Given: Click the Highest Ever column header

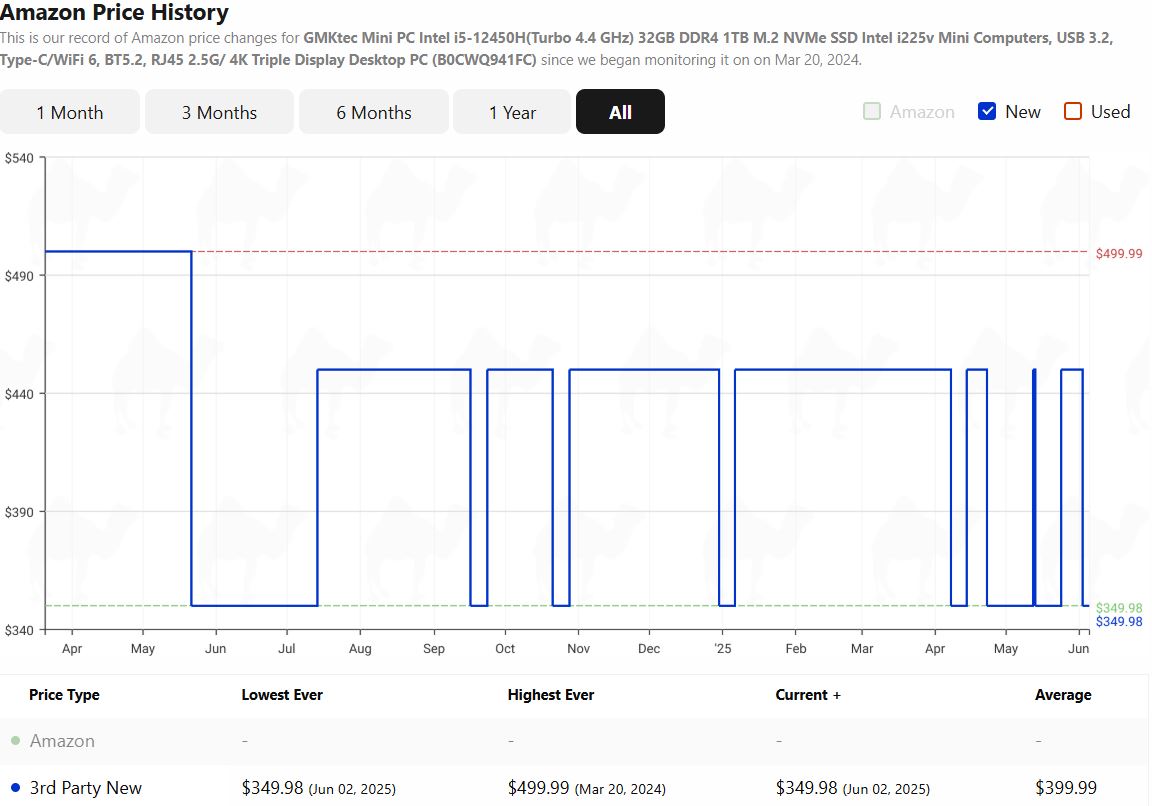Looking at the screenshot, I should coord(551,695).
